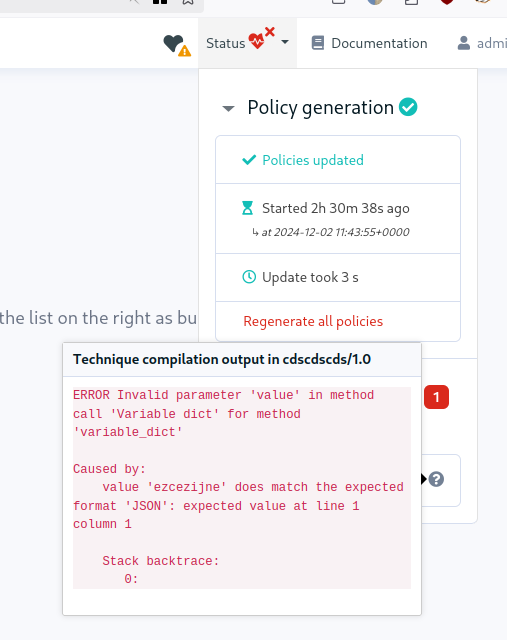Click the hourglass icon next to Started
Screen dimensions: 507x640
pos(247,208)
